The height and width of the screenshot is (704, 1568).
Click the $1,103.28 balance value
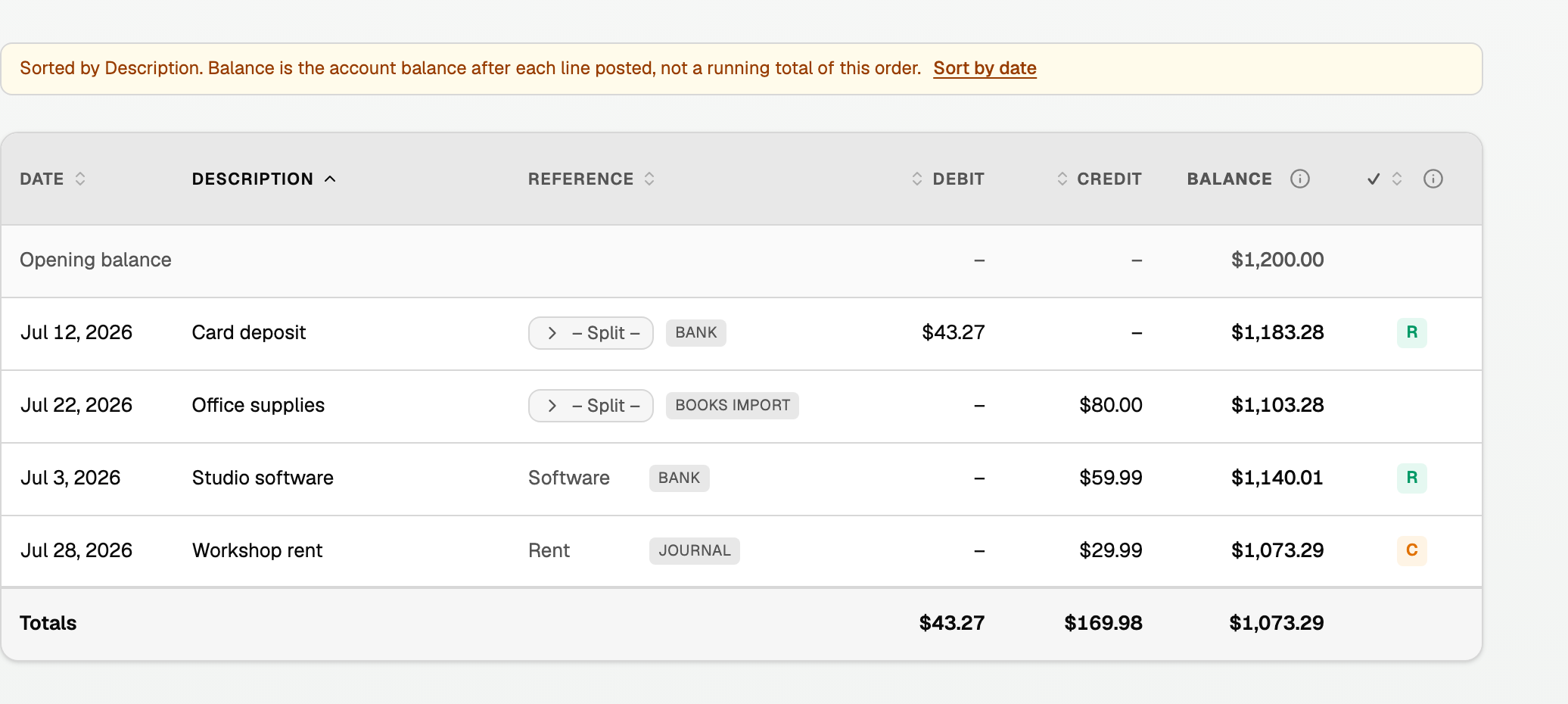click(x=1277, y=405)
